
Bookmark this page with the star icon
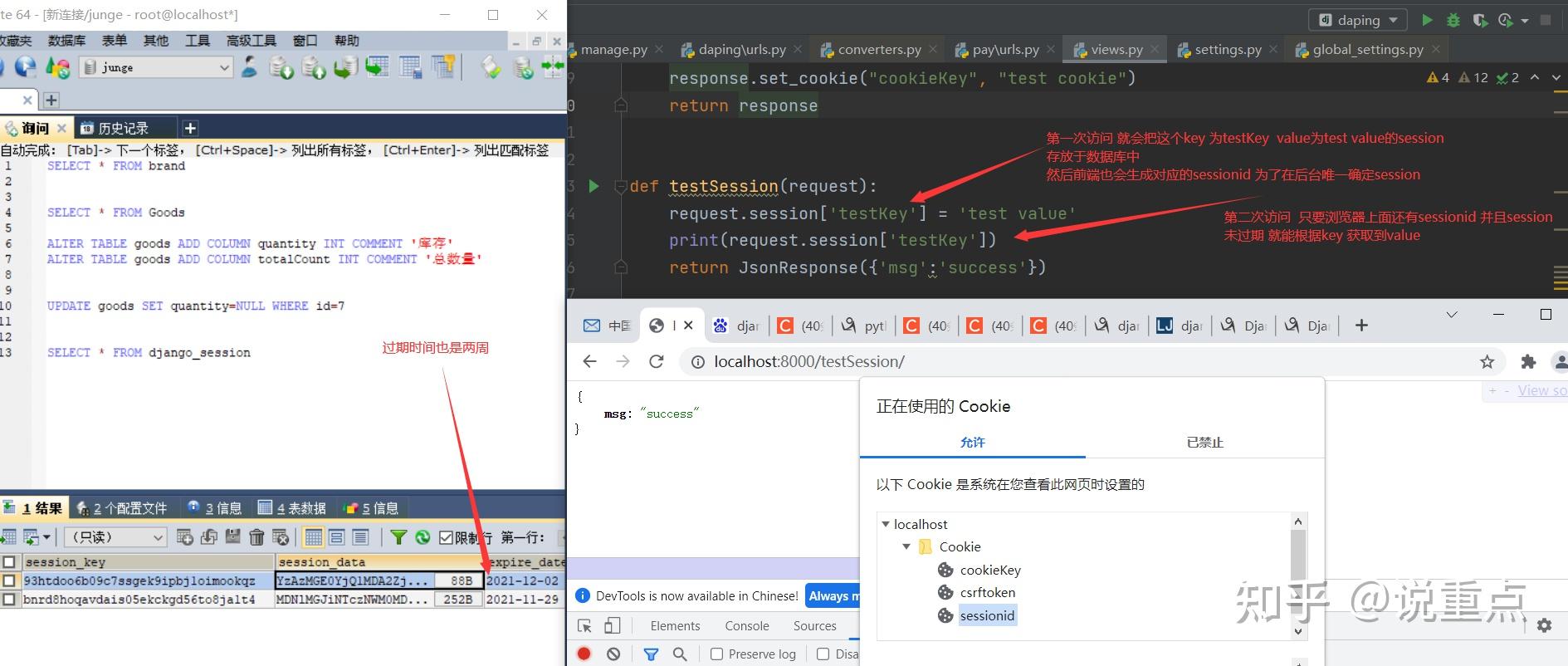coord(1487,361)
